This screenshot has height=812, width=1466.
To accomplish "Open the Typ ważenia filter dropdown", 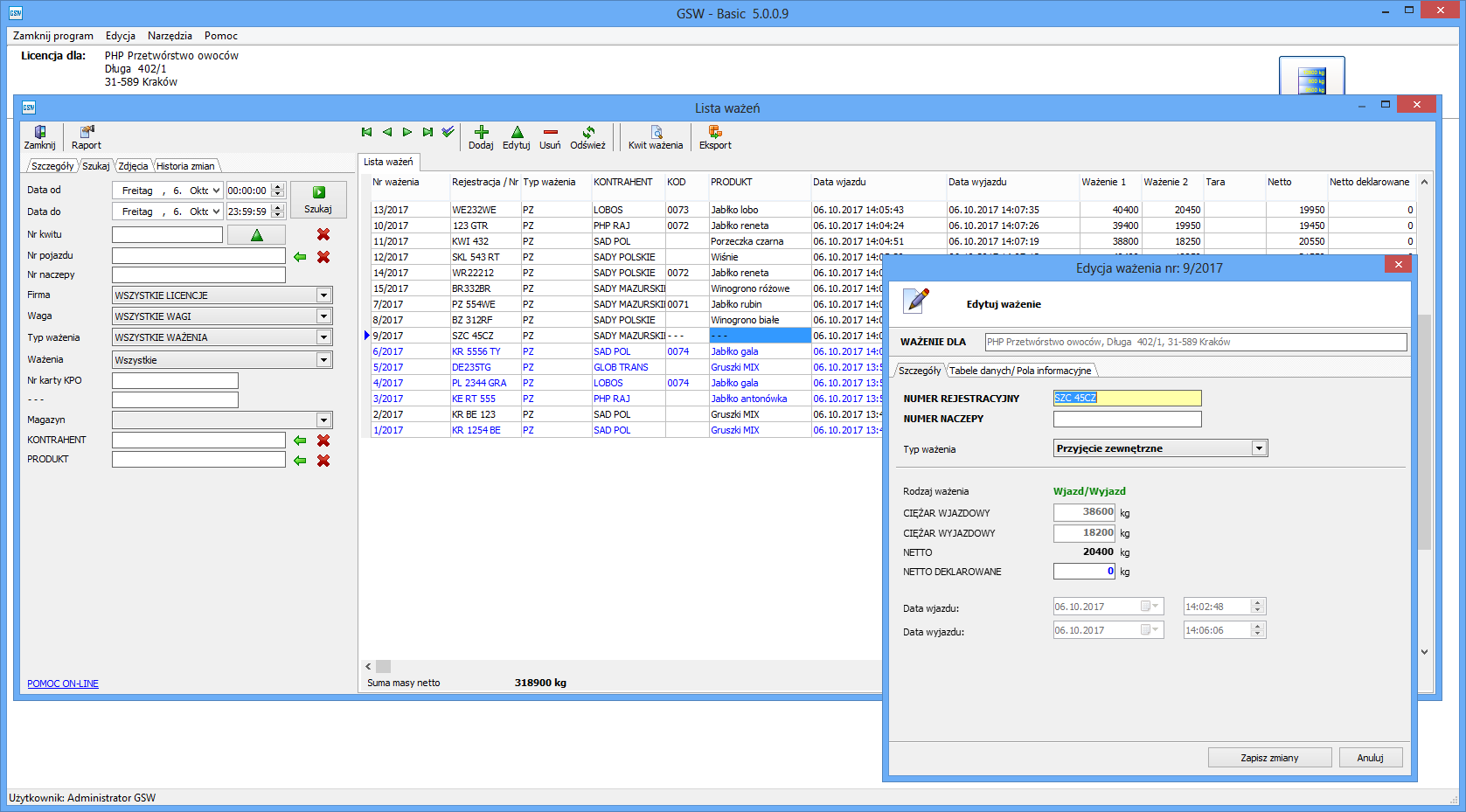I will point(323,337).
